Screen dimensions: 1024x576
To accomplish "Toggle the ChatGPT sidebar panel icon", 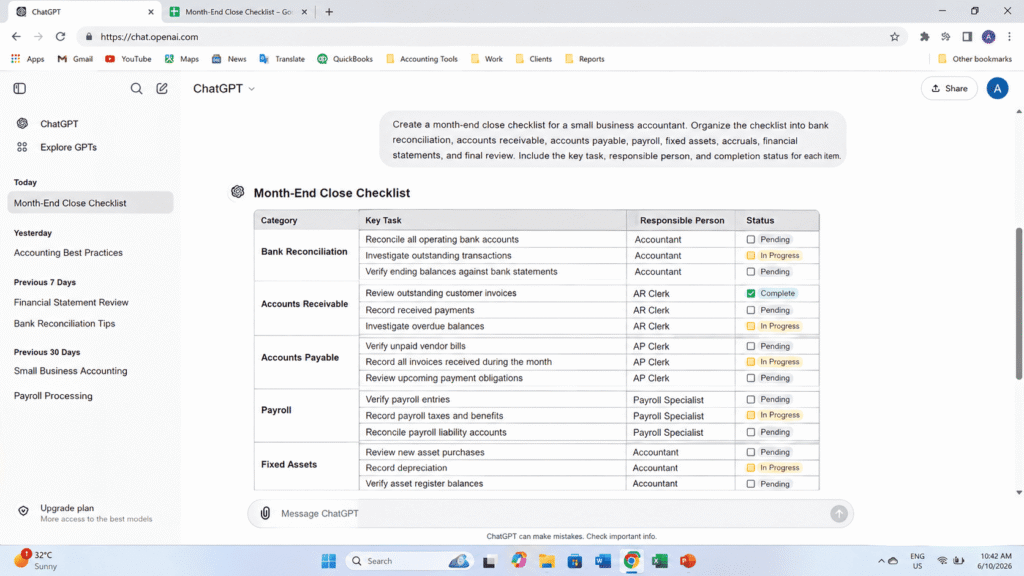I will tap(20, 88).
